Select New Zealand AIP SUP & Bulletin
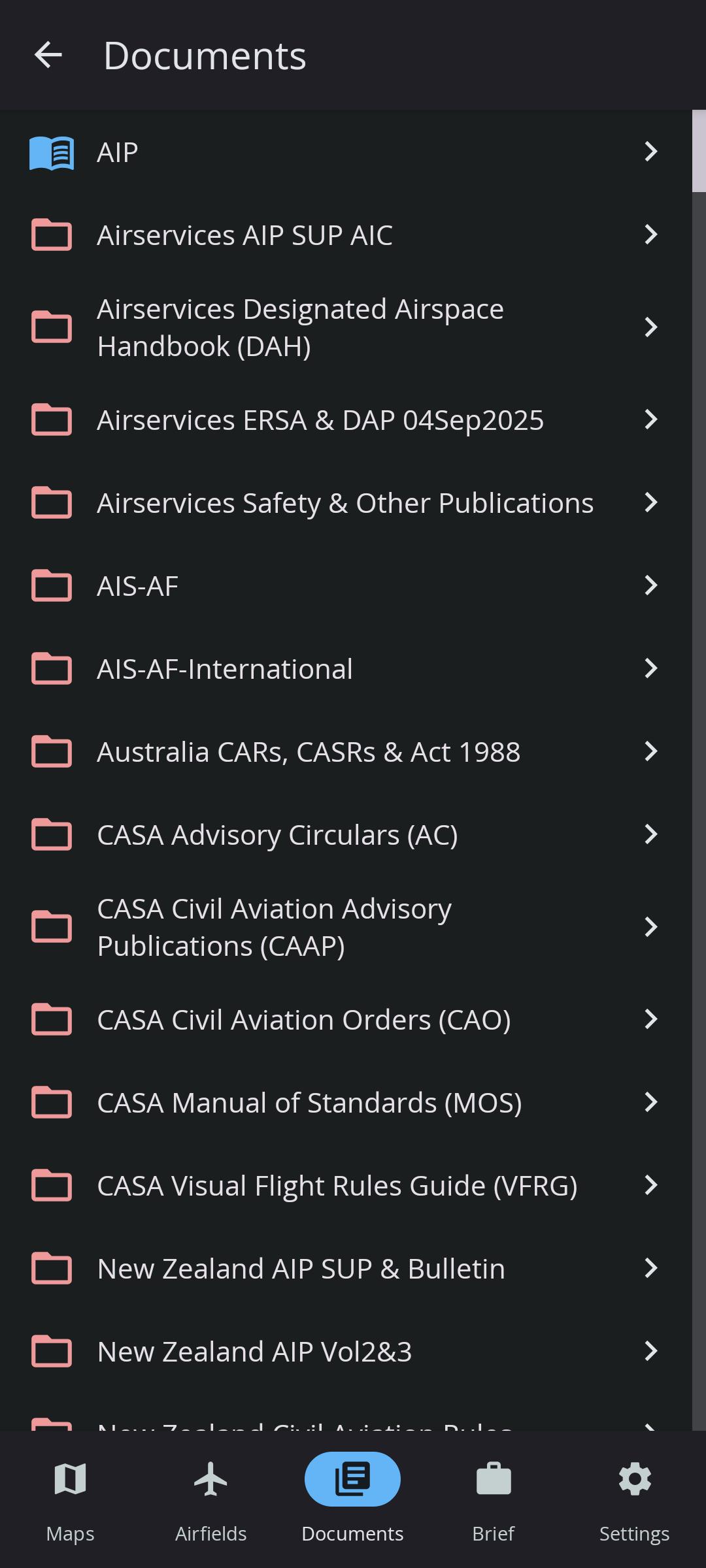This screenshot has height=1568, width=706. [301, 1269]
